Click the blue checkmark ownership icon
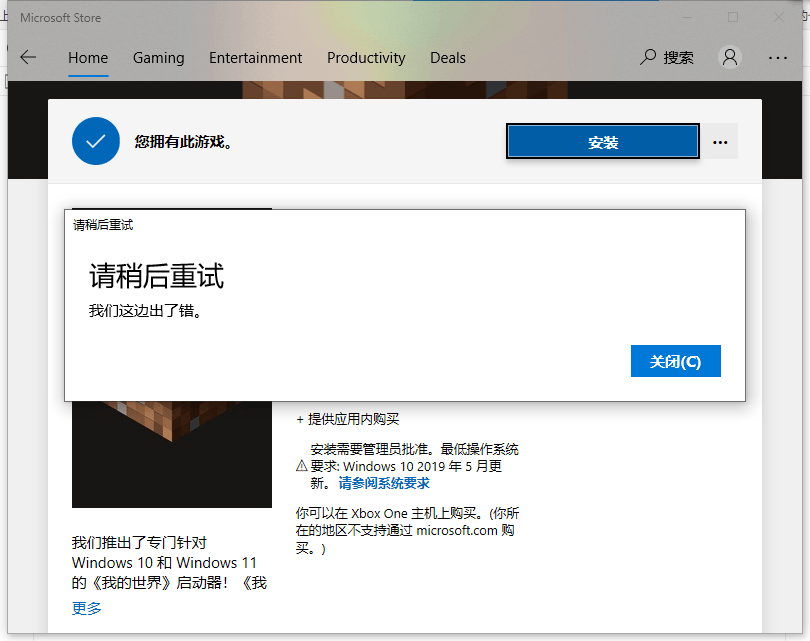 pos(96,141)
